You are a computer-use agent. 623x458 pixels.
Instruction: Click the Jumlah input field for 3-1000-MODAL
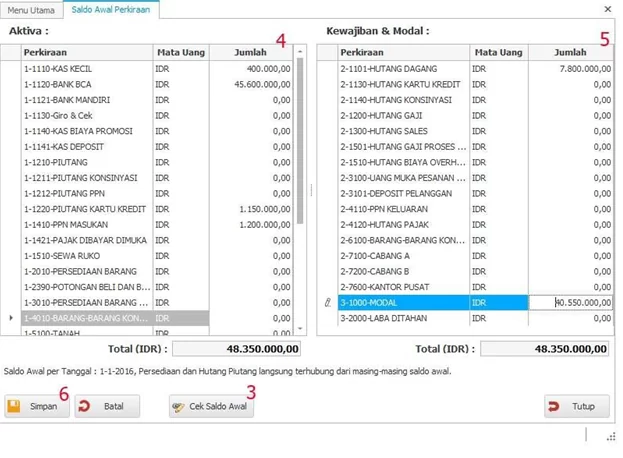[569, 301]
